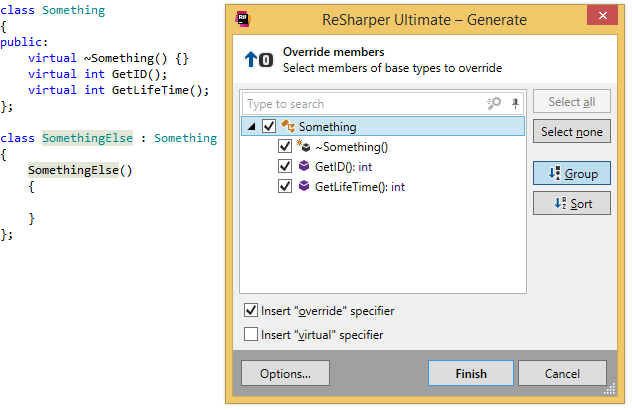Click the Something class icon in tree
Screen dimensions: 632x410
[288, 126]
